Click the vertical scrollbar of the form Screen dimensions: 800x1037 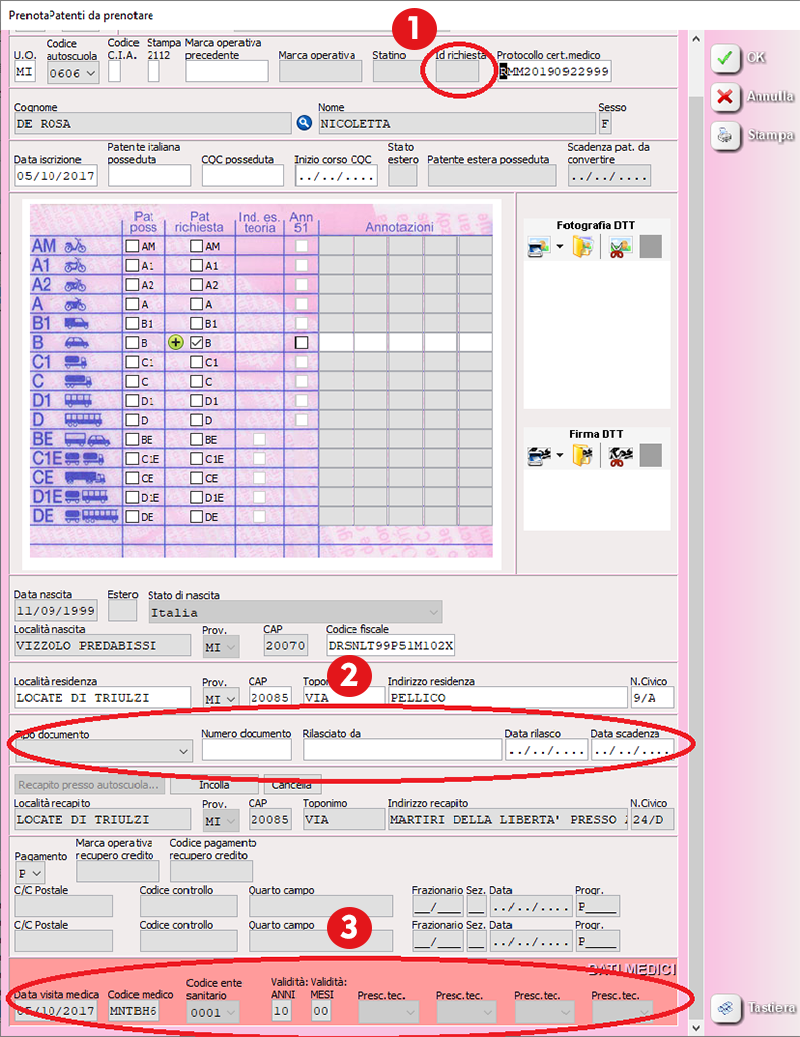(x=694, y=500)
